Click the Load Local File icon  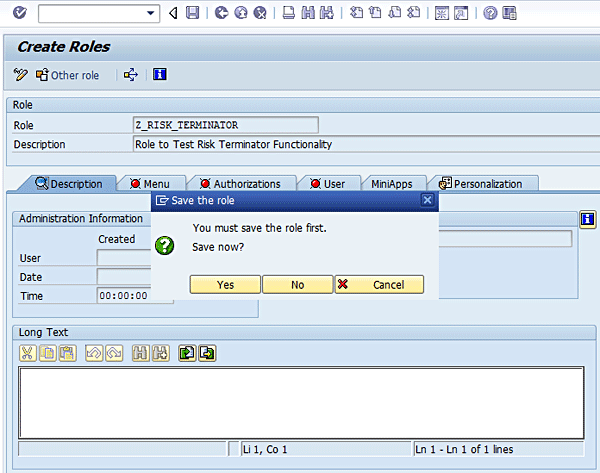[187, 353]
